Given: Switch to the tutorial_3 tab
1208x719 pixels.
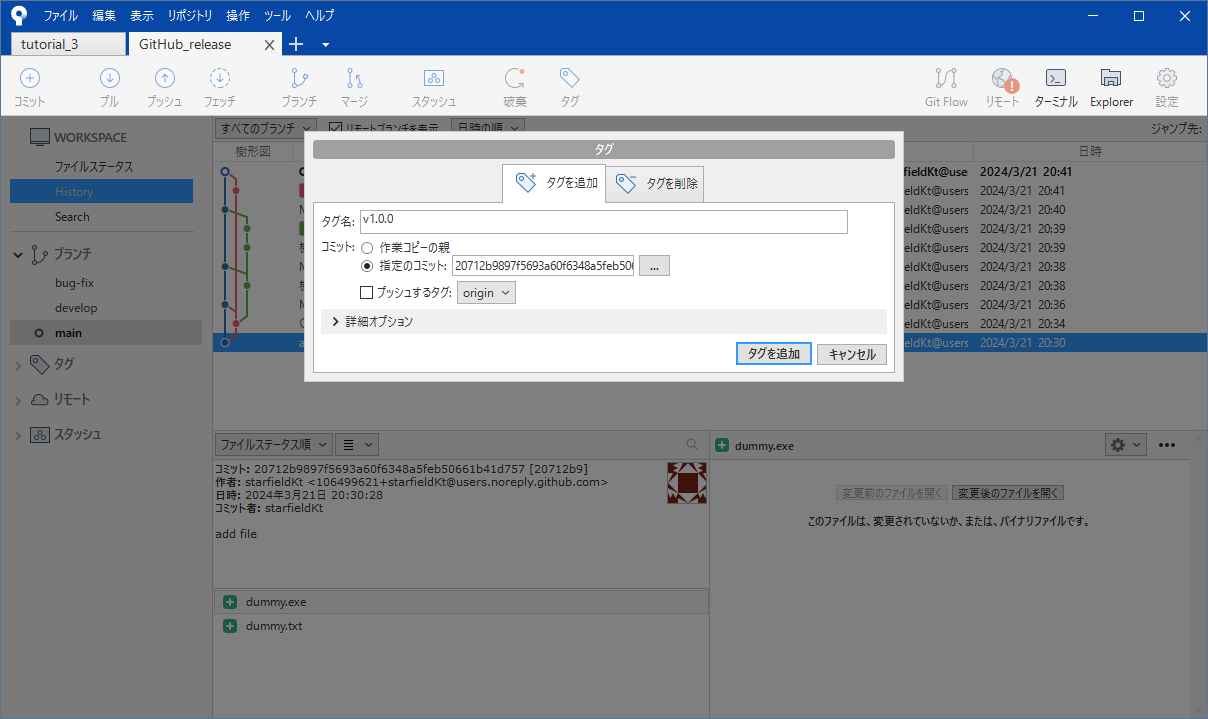Looking at the screenshot, I should (69, 44).
